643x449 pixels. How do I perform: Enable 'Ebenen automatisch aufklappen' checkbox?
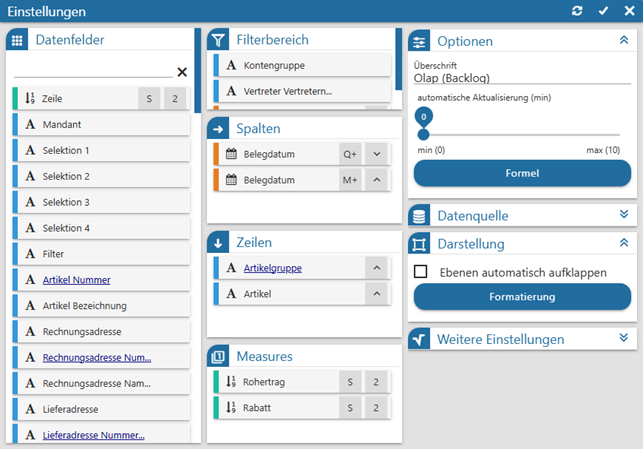pyautogui.click(x=421, y=272)
